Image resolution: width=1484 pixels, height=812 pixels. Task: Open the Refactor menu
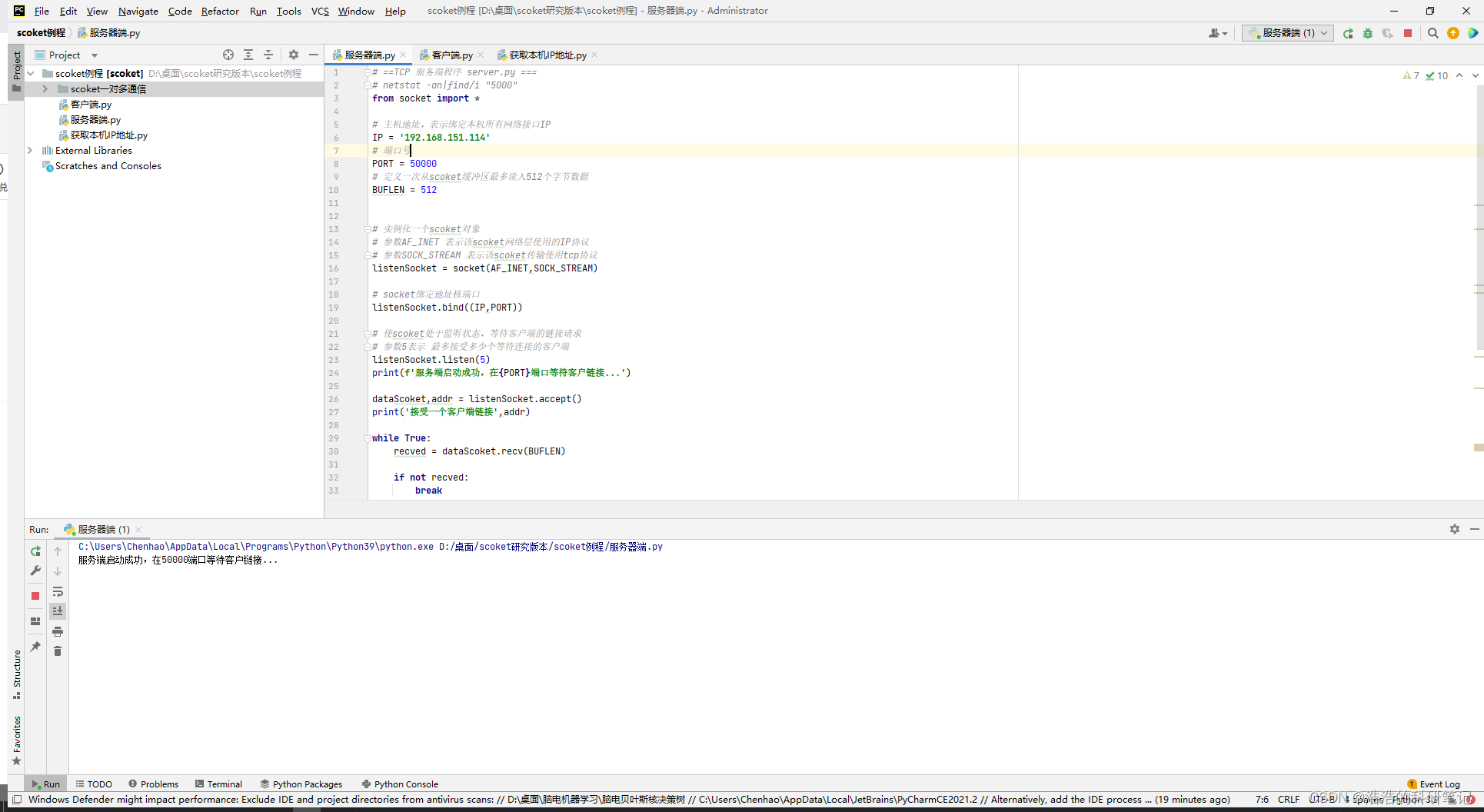tap(220, 11)
